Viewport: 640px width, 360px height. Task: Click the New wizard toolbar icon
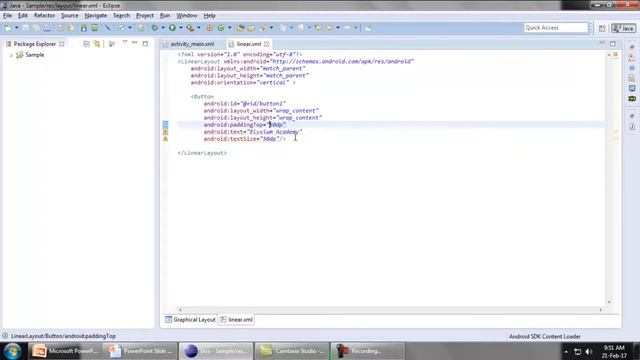(8, 28)
